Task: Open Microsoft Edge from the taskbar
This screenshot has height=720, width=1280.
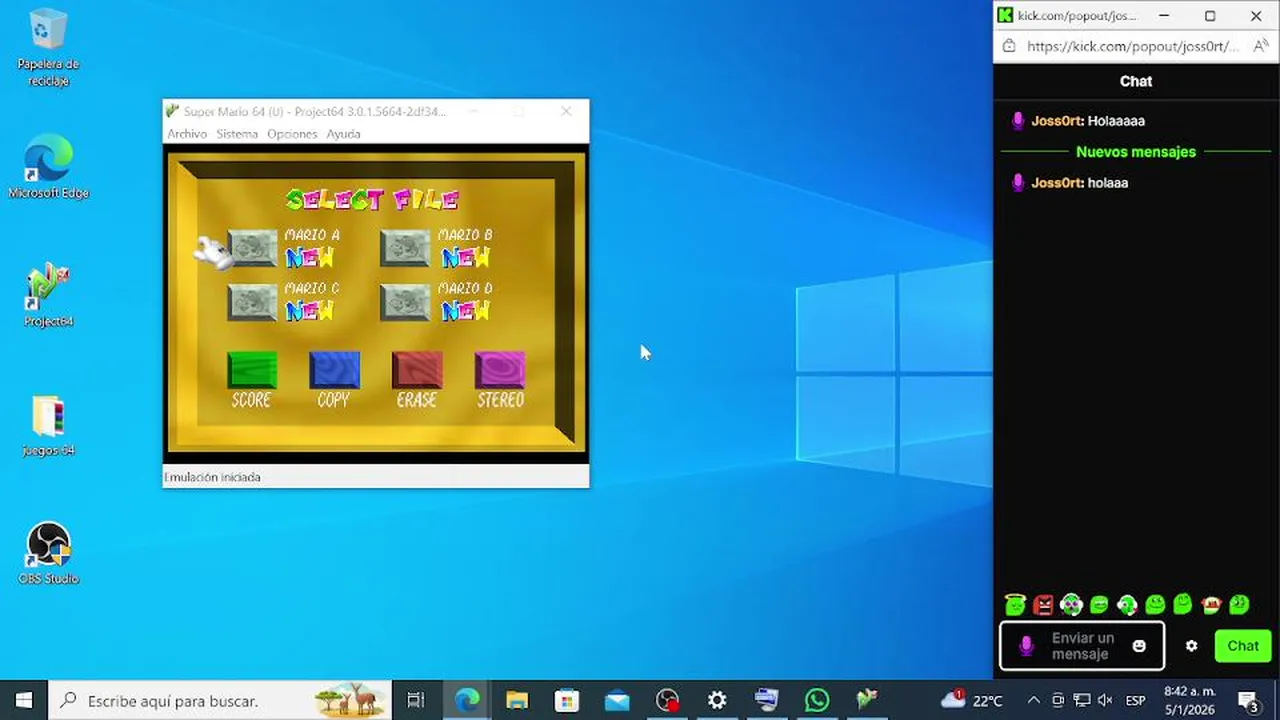Action: [x=467, y=700]
